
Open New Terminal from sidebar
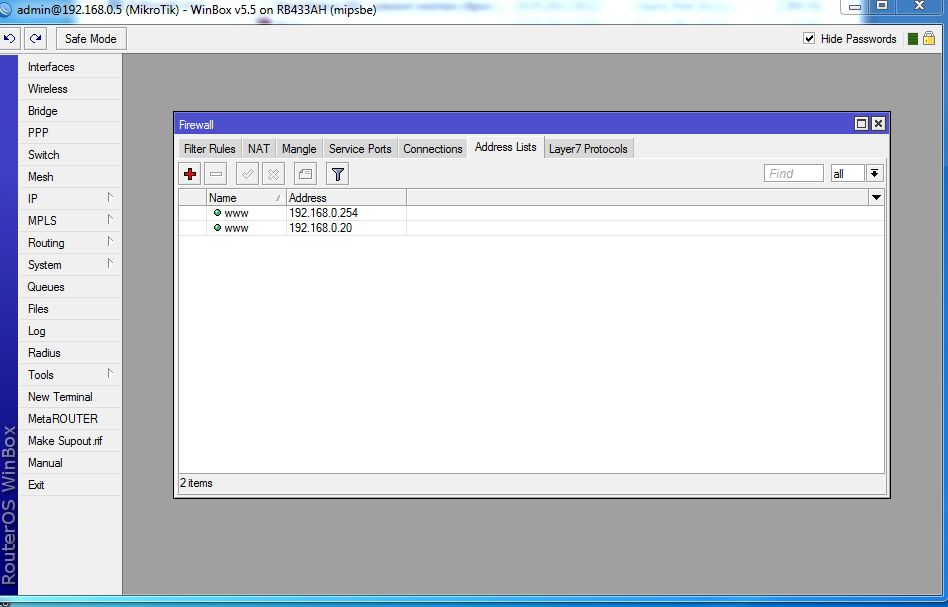60,397
